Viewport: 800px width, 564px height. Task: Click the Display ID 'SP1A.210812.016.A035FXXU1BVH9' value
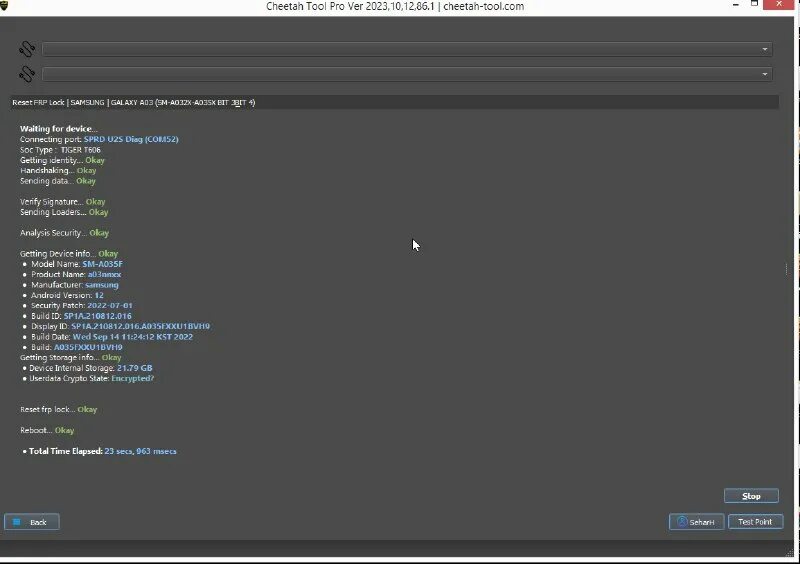(141, 326)
